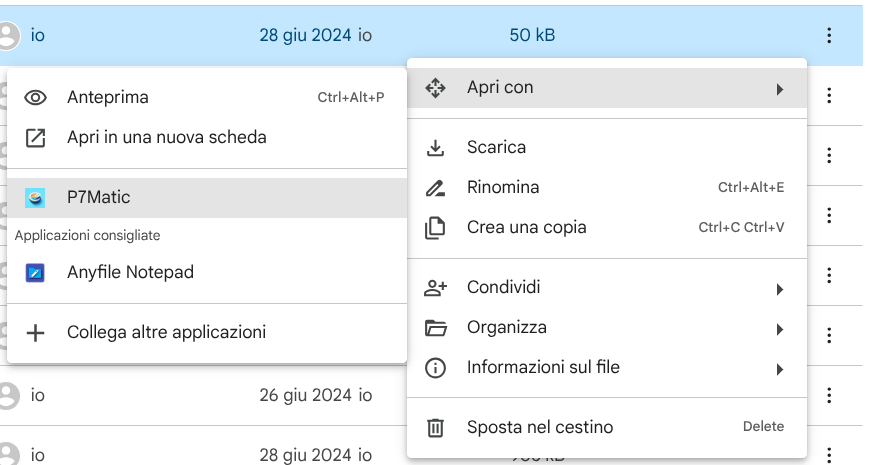Click the Anyfile Notepad app icon
The image size is (869, 465).
coord(36,272)
